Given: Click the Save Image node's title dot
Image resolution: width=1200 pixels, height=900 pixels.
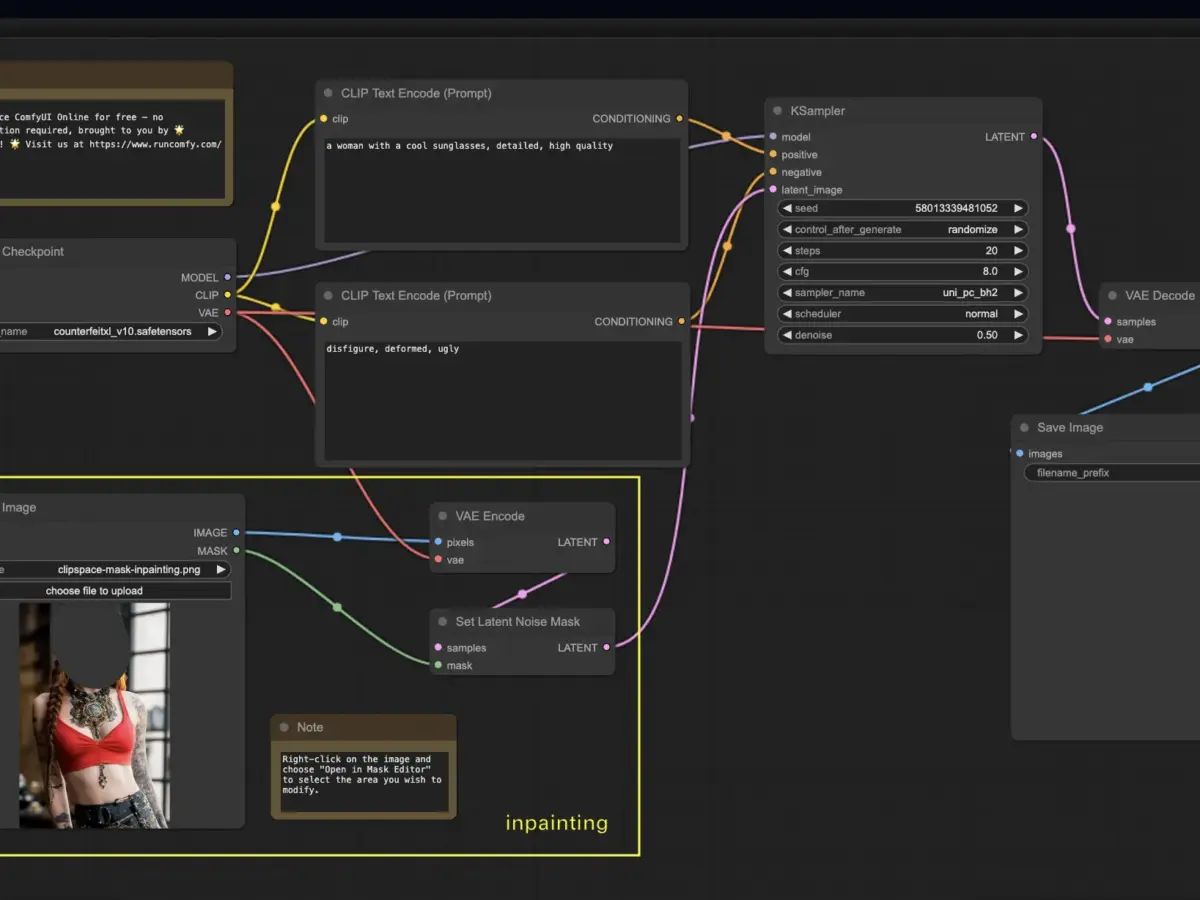Looking at the screenshot, I should point(1024,427).
